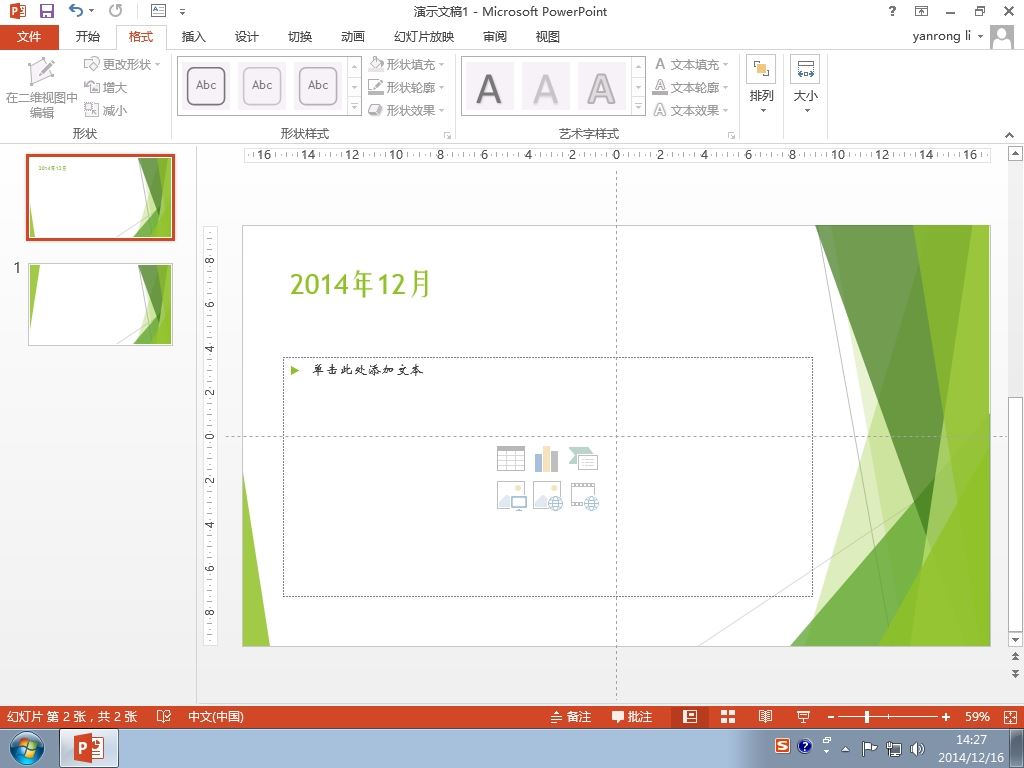Click the 2014年12月 title text
1024x768 pixels.
coord(360,284)
